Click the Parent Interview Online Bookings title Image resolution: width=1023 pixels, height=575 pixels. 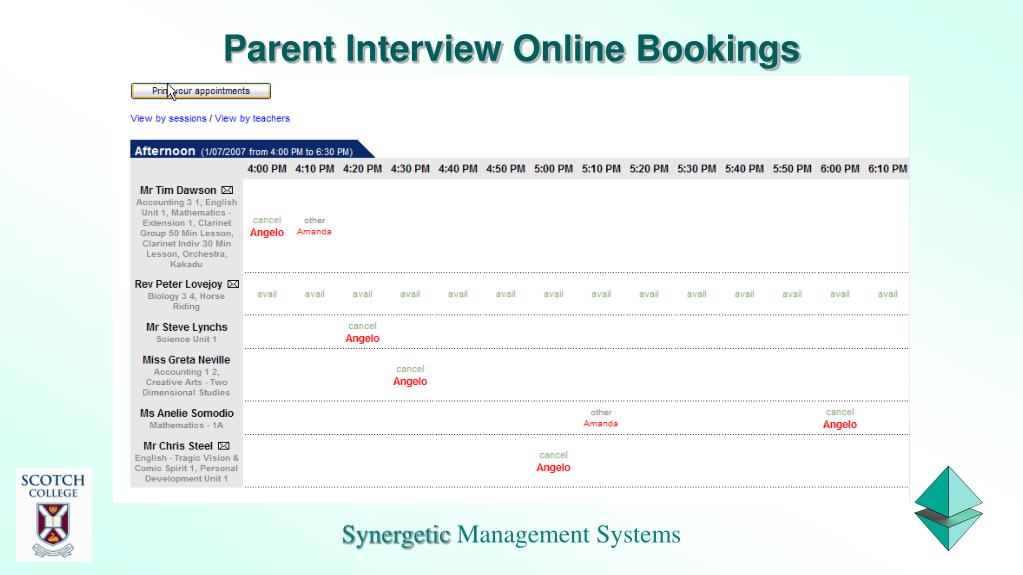pos(512,50)
